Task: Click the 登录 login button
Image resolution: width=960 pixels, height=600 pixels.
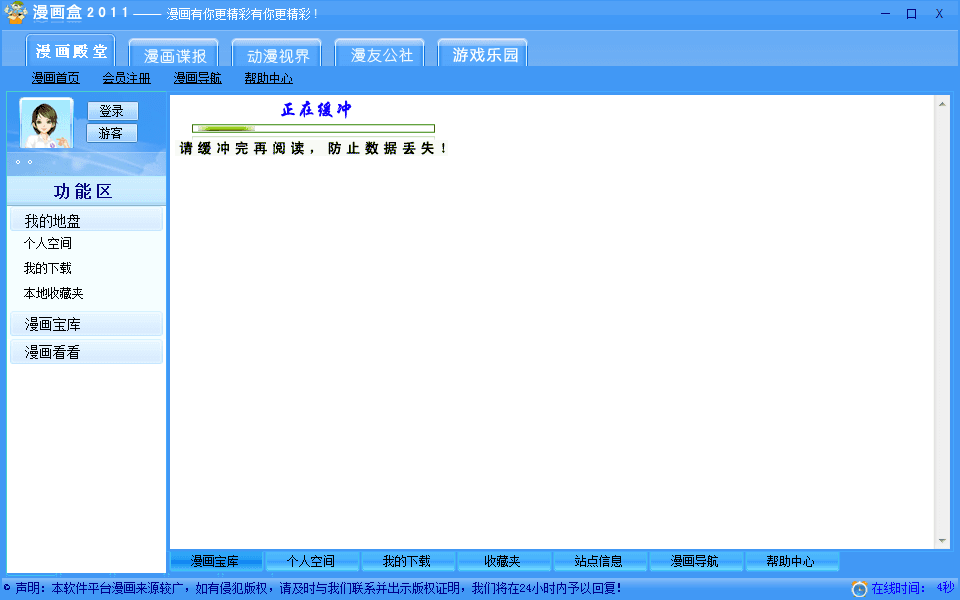Action: (111, 111)
